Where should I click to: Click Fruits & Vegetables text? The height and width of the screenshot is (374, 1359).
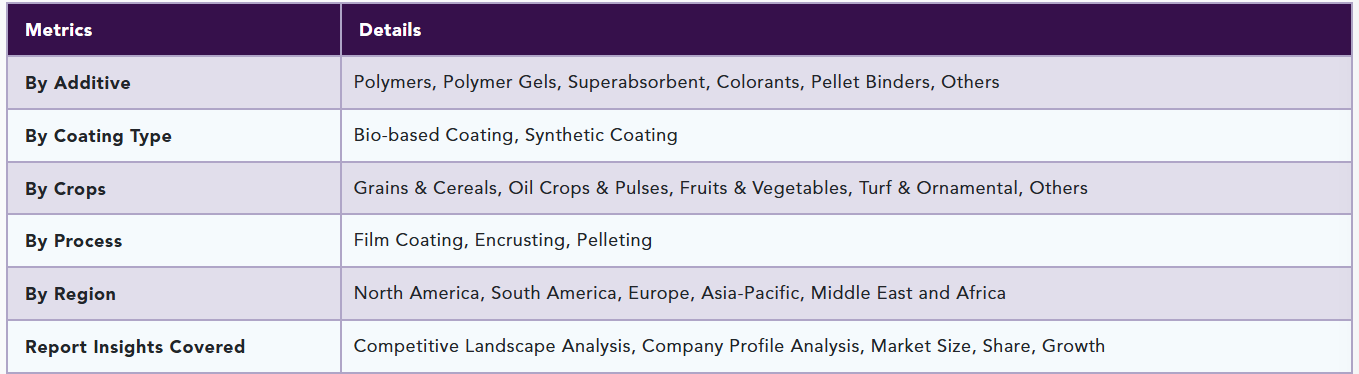(x=763, y=188)
